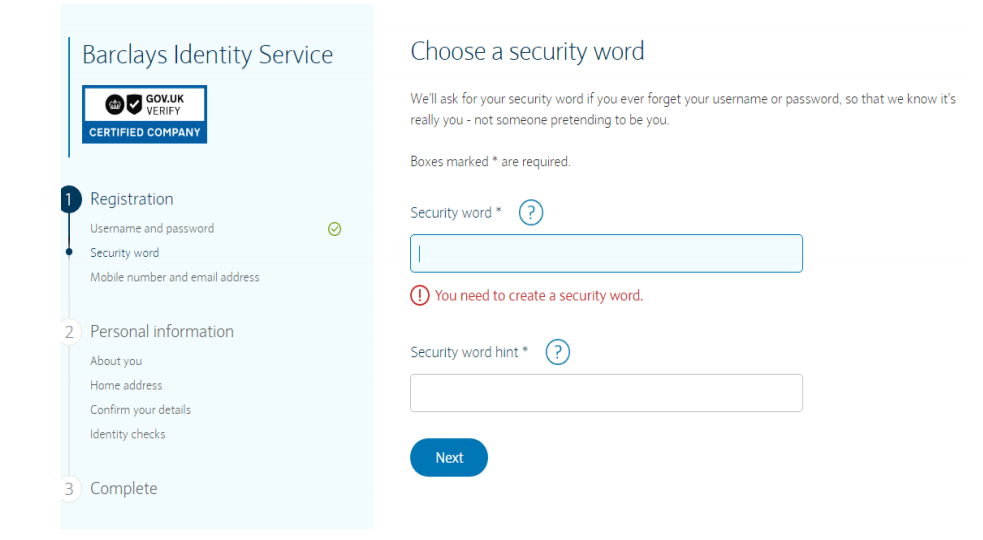The width and height of the screenshot is (983, 540).
Task: Open the Home address step
Action: 126,385
